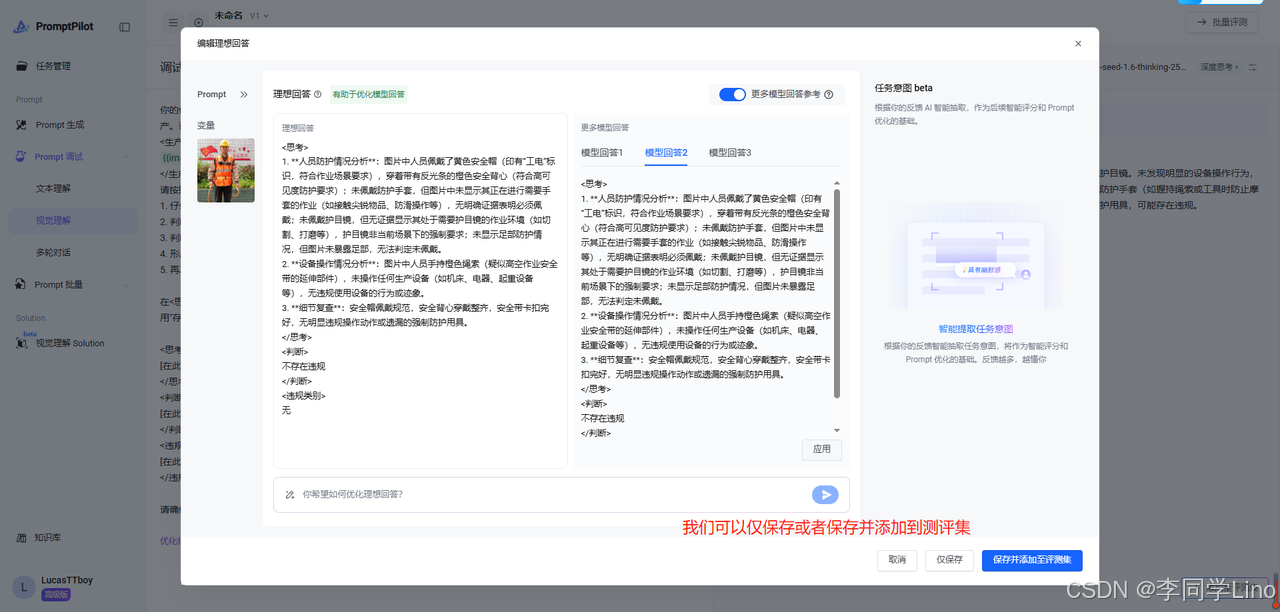Open 视觉理解 Solution beta icon
The width and height of the screenshot is (1280, 612).
22,343
